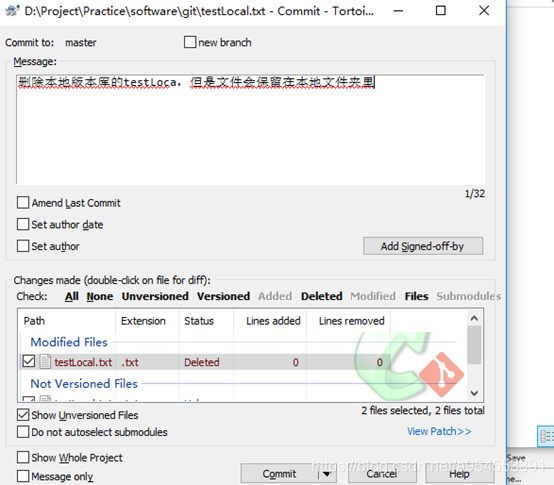554x485 pixels.
Task: Click the .txt extension cell
Action: 130,362
